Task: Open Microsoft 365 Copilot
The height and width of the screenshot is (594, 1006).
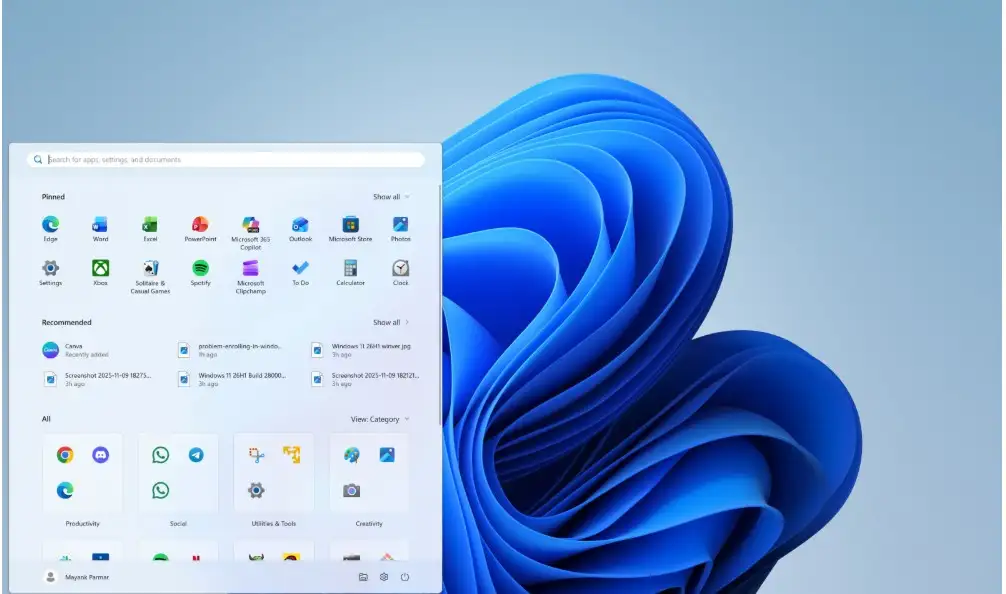Action: click(251, 223)
